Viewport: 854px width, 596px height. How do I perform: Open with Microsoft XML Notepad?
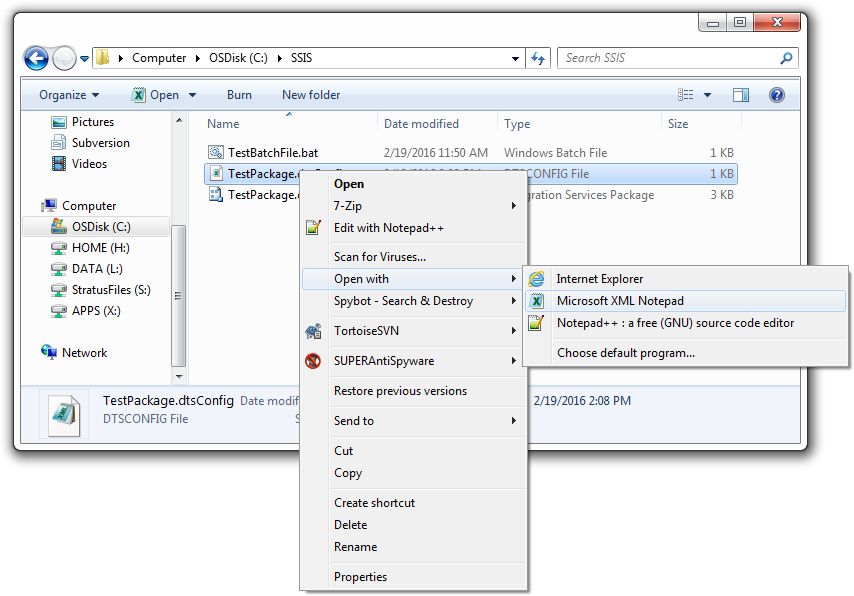(x=685, y=301)
